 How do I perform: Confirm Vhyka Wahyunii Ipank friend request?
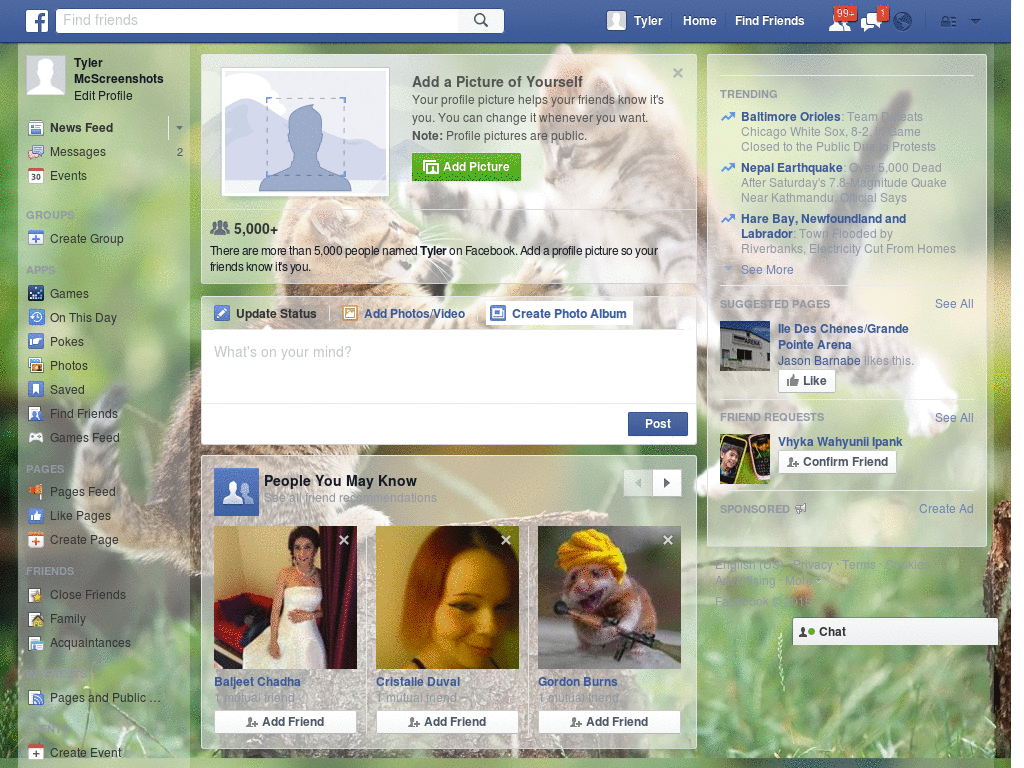click(x=837, y=462)
